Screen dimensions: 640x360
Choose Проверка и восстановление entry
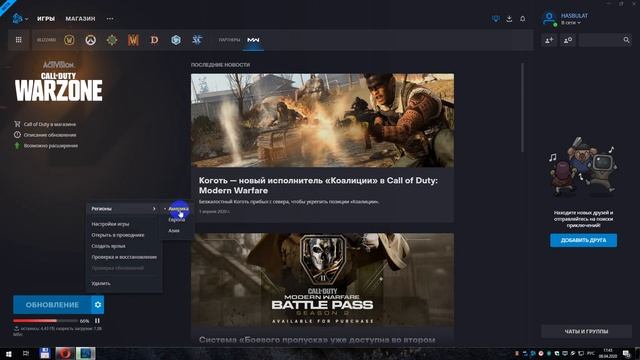(124, 257)
